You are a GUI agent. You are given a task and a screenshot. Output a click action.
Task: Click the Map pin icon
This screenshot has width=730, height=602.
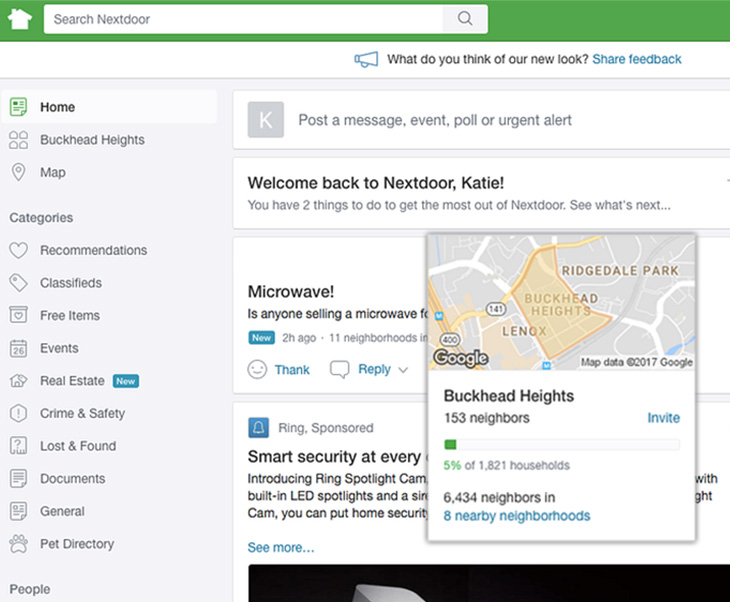(18, 172)
